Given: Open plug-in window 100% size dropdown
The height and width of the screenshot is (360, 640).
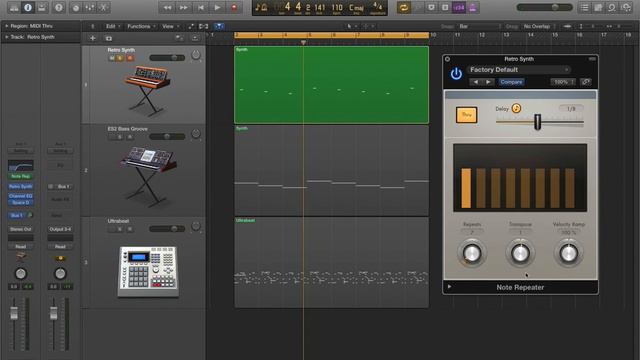Looking at the screenshot, I should point(563,82).
